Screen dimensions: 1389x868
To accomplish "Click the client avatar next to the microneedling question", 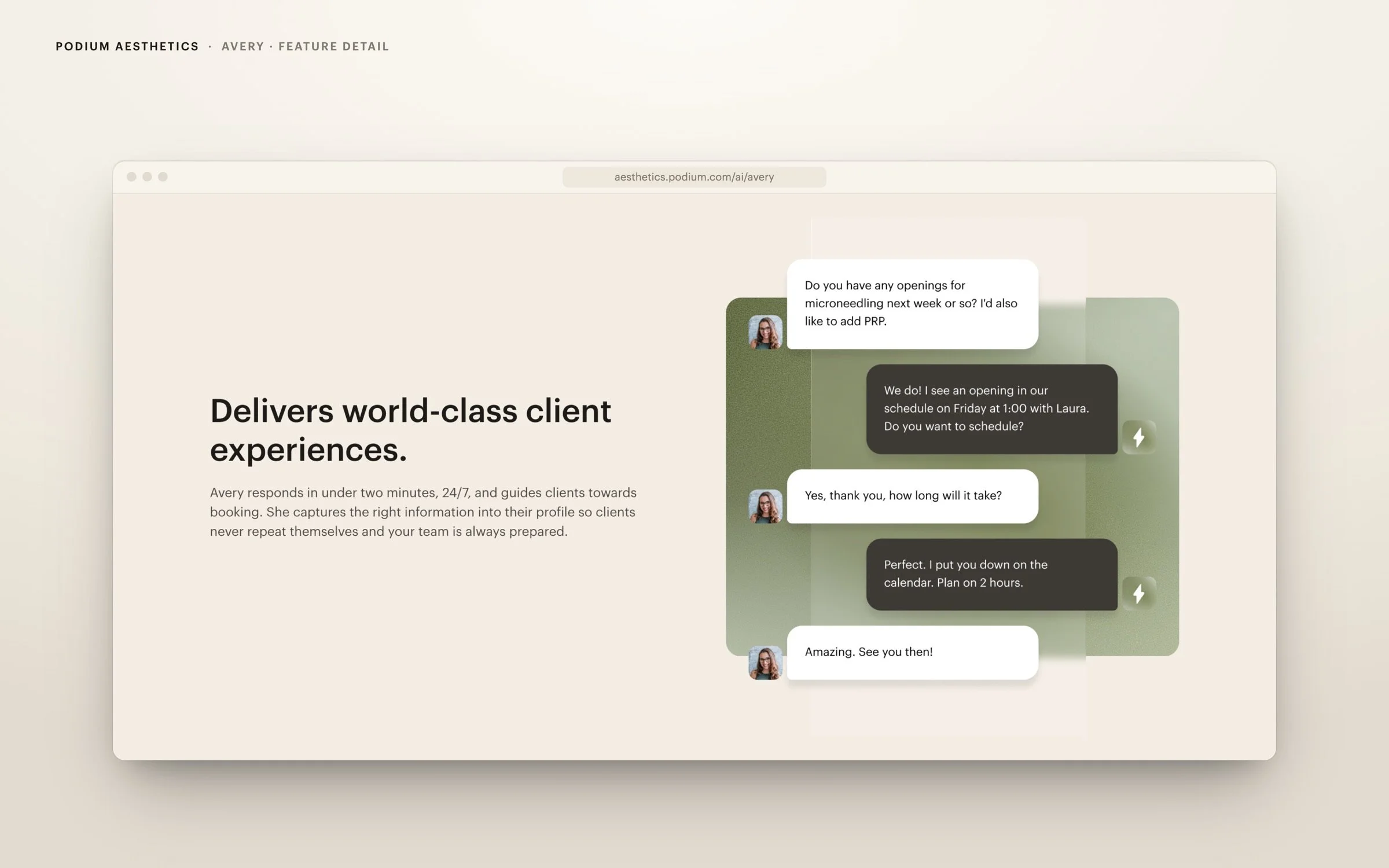I will (x=765, y=332).
